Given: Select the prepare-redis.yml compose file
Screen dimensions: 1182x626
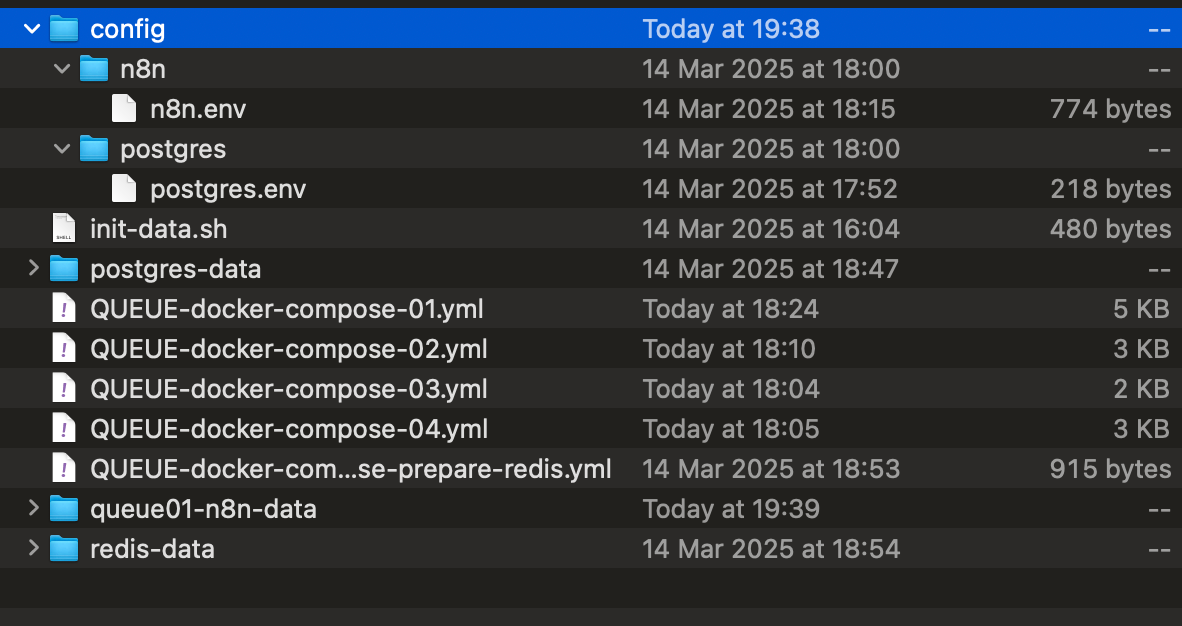Looking at the screenshot, I should pos(350,469).
